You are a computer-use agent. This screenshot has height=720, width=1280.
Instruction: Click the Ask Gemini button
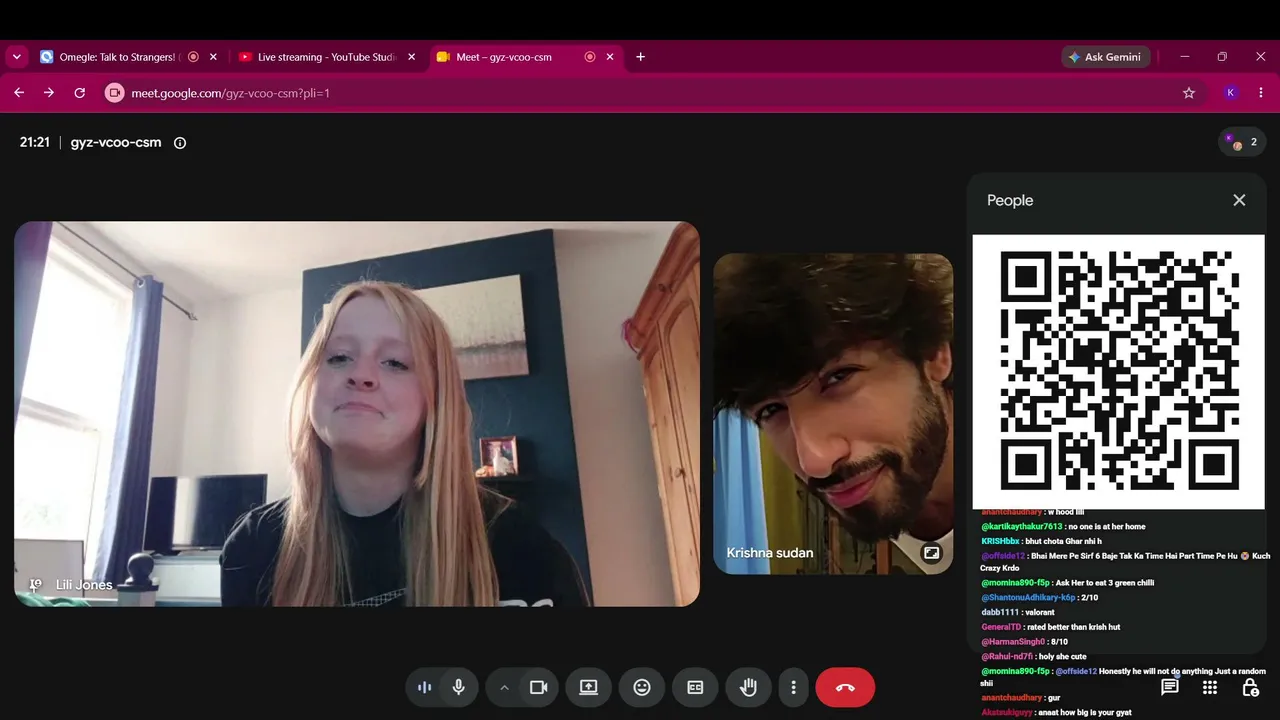pyautogui.click(x=1106, y=57)
